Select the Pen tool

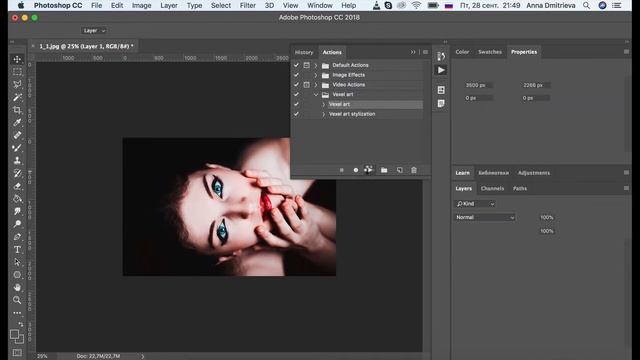[17, 237]
